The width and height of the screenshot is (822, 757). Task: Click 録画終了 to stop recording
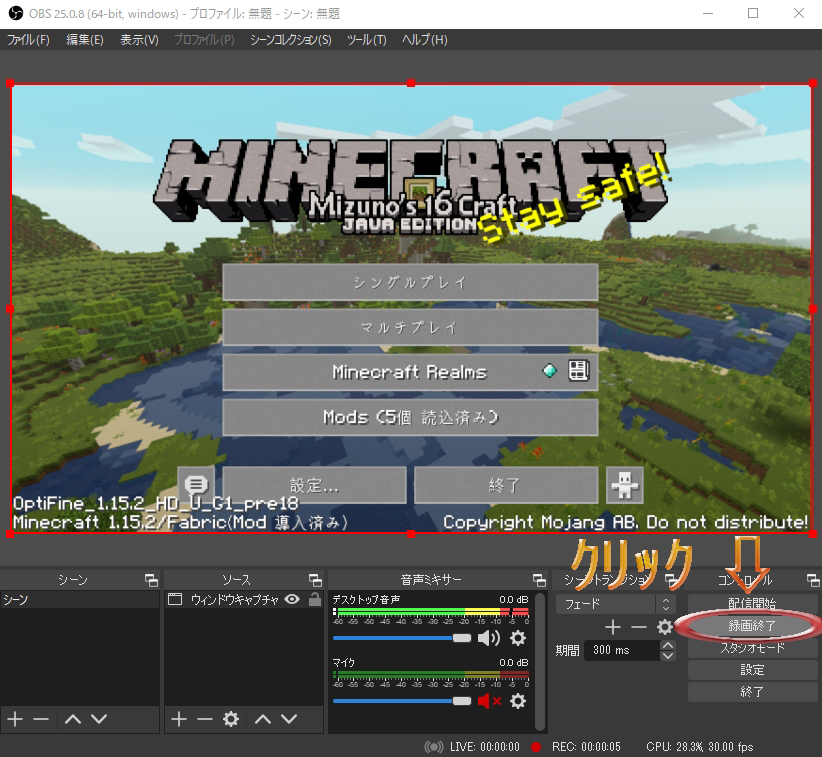click(752, 625)
